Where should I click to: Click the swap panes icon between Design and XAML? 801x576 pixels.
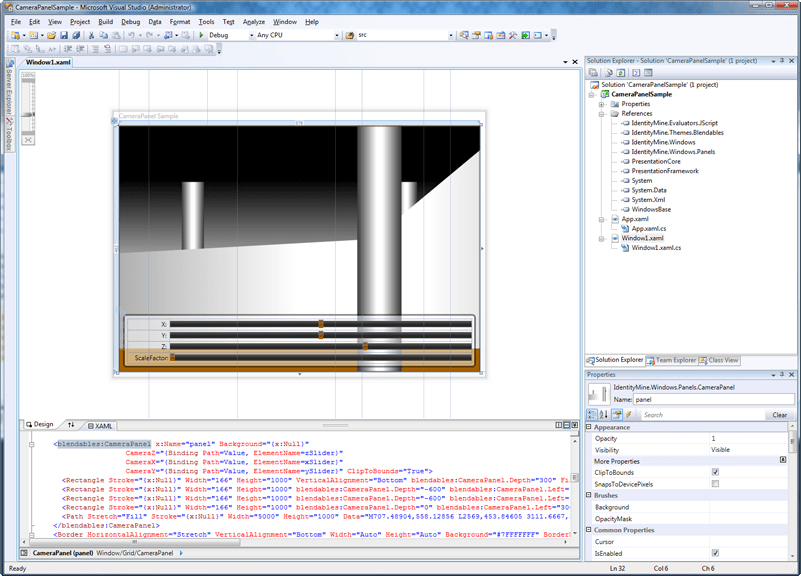coord(71,425)
